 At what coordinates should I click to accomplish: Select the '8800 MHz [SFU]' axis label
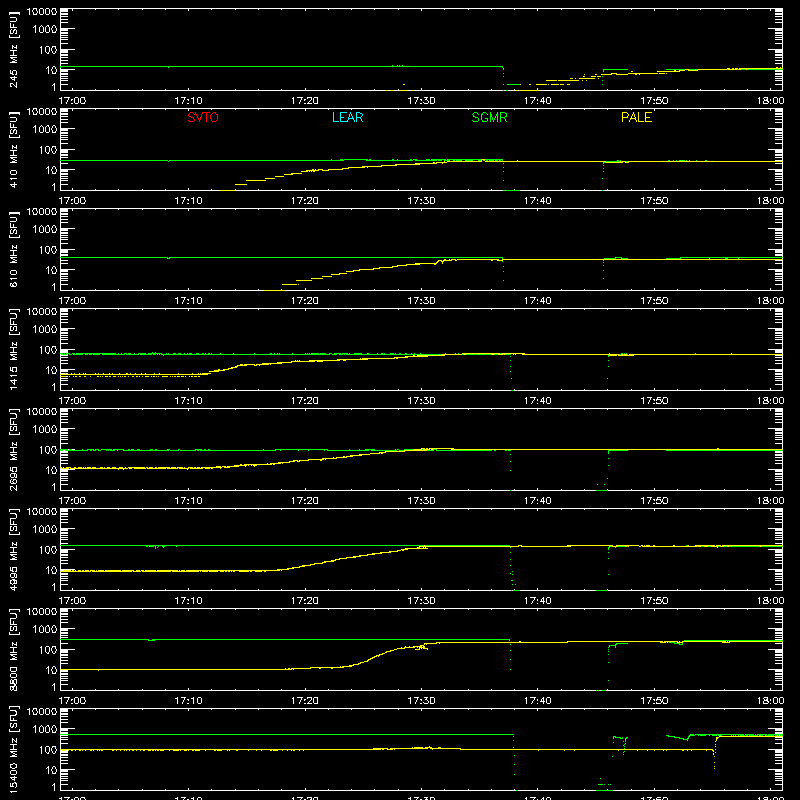click(x=13, y=649)
